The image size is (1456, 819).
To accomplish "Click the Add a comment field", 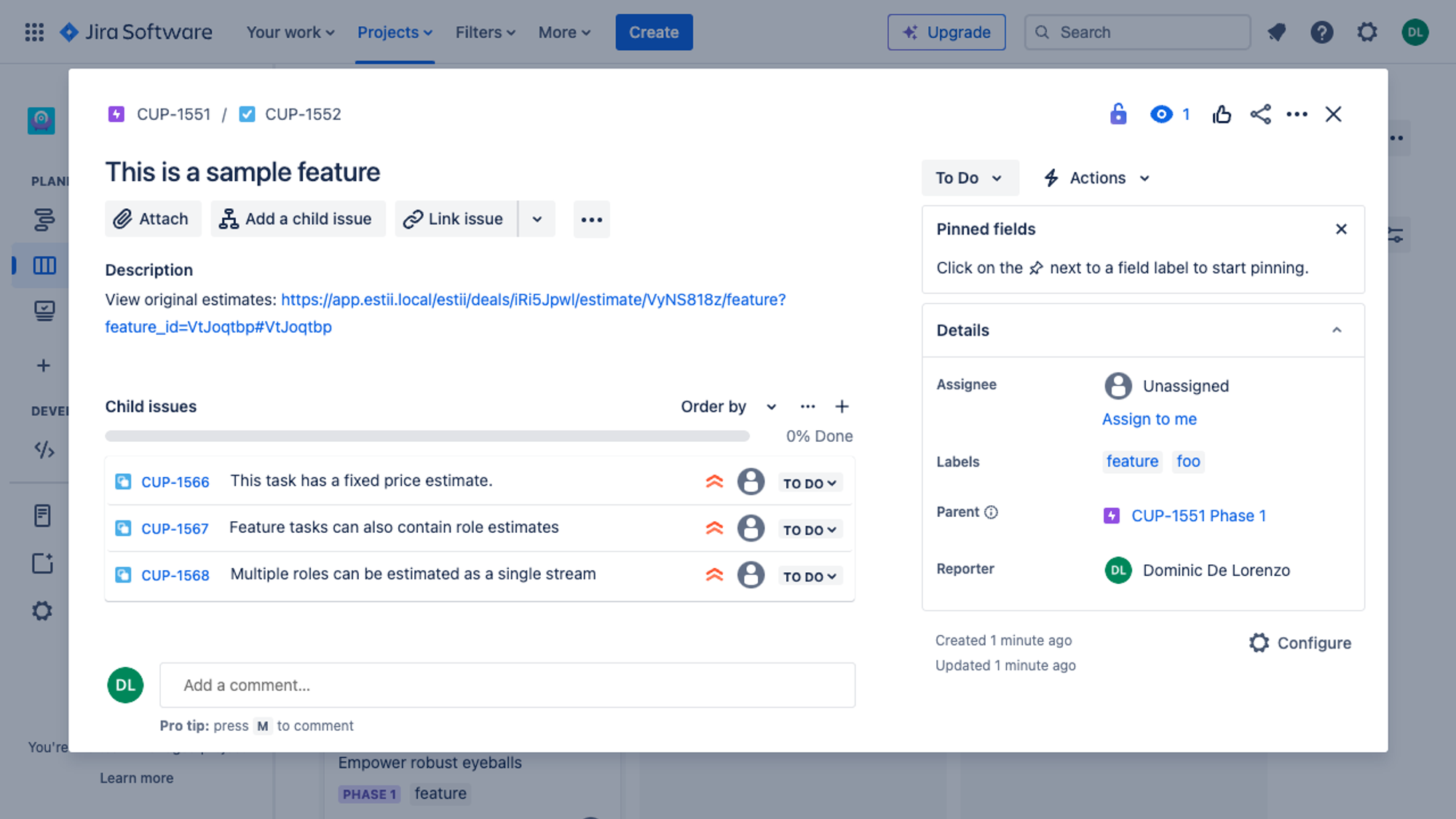I will [507, 685].
